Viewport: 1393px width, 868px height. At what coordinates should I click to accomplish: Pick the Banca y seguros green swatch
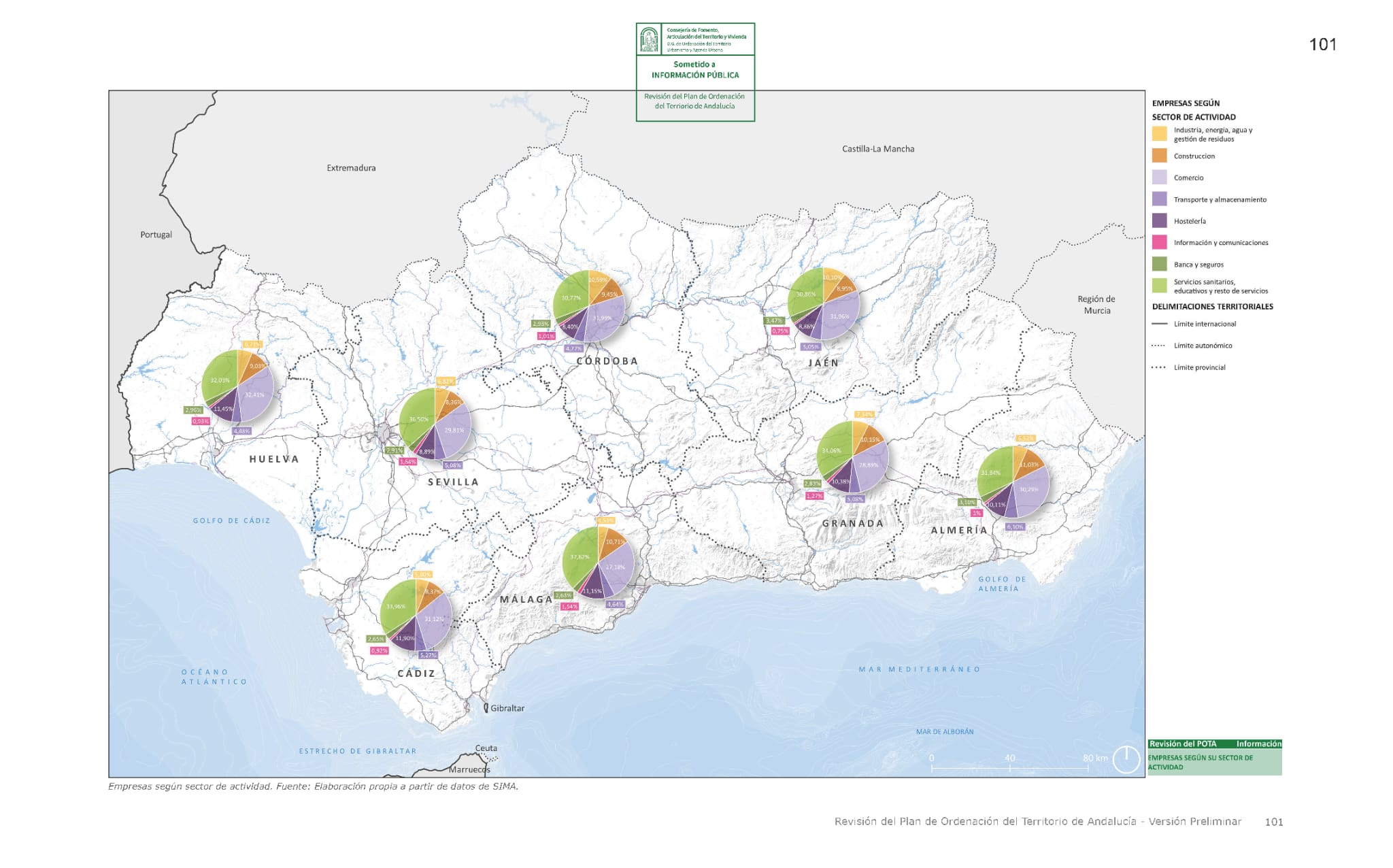1159,264
